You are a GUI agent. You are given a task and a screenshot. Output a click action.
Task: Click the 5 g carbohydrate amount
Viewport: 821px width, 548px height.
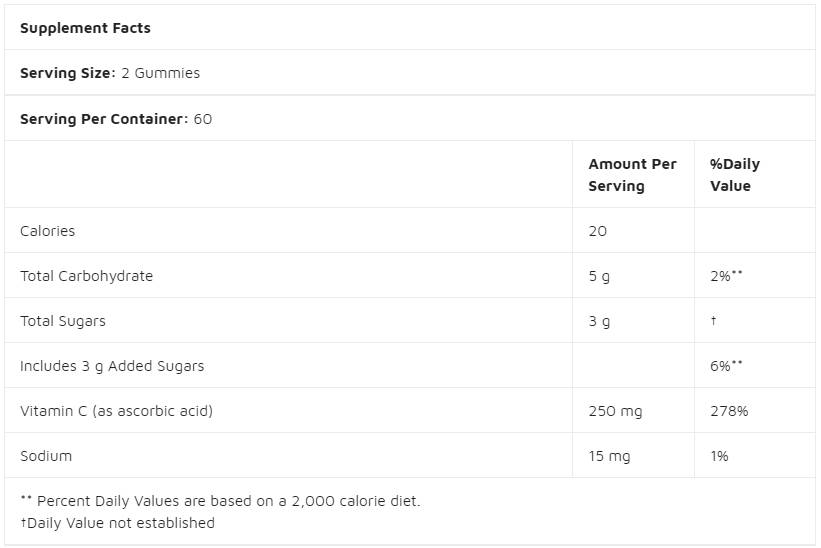(x=599, y=276)
